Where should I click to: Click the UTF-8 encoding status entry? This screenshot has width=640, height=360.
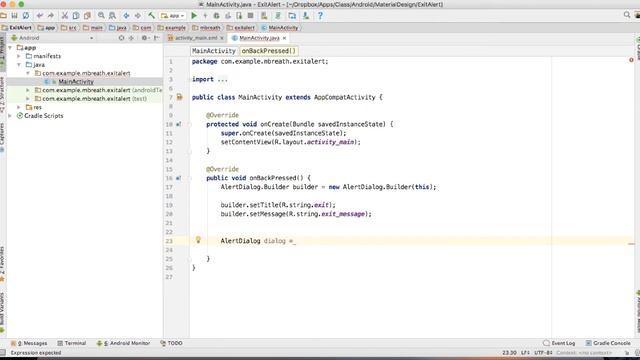tap(543, 353)
